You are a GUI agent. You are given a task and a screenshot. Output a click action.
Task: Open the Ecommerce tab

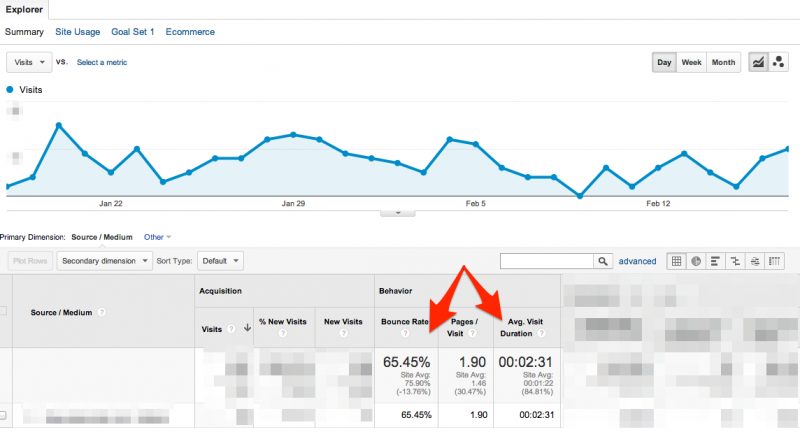pyautogui.click(x=190, y=32)
